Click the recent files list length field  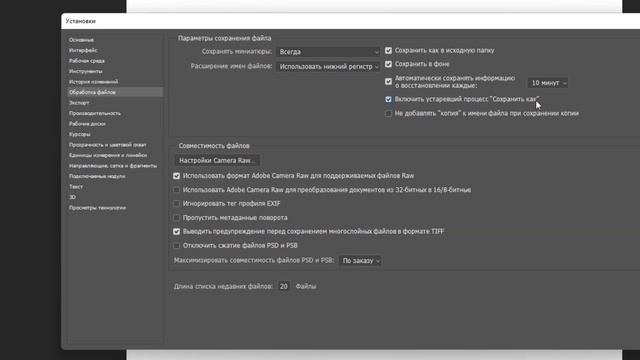[284, 287]
